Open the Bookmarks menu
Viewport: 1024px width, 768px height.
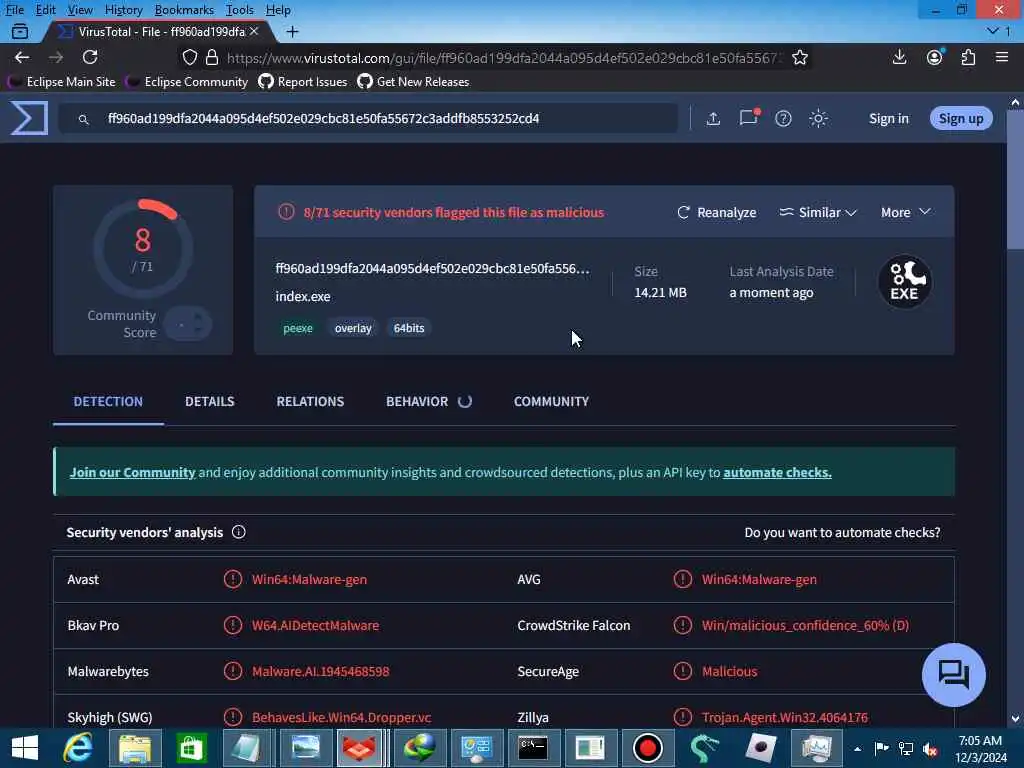pyautogui.click(x=184, y=10)
